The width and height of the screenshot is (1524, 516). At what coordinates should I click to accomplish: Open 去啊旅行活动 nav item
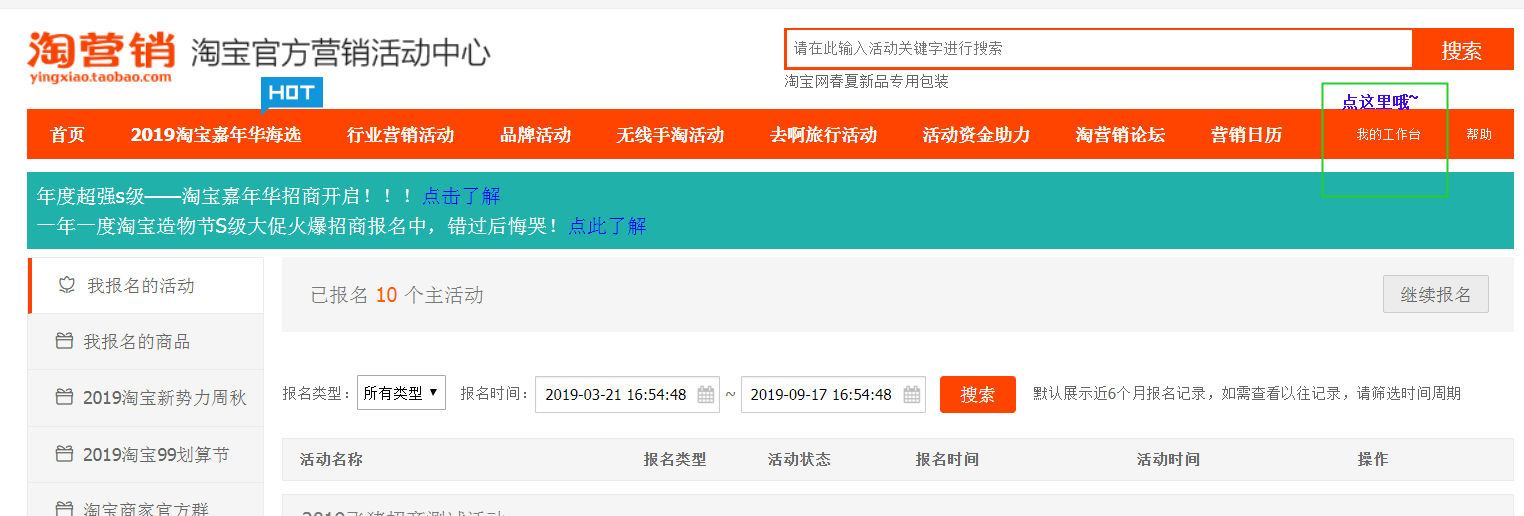pos(823,135)
